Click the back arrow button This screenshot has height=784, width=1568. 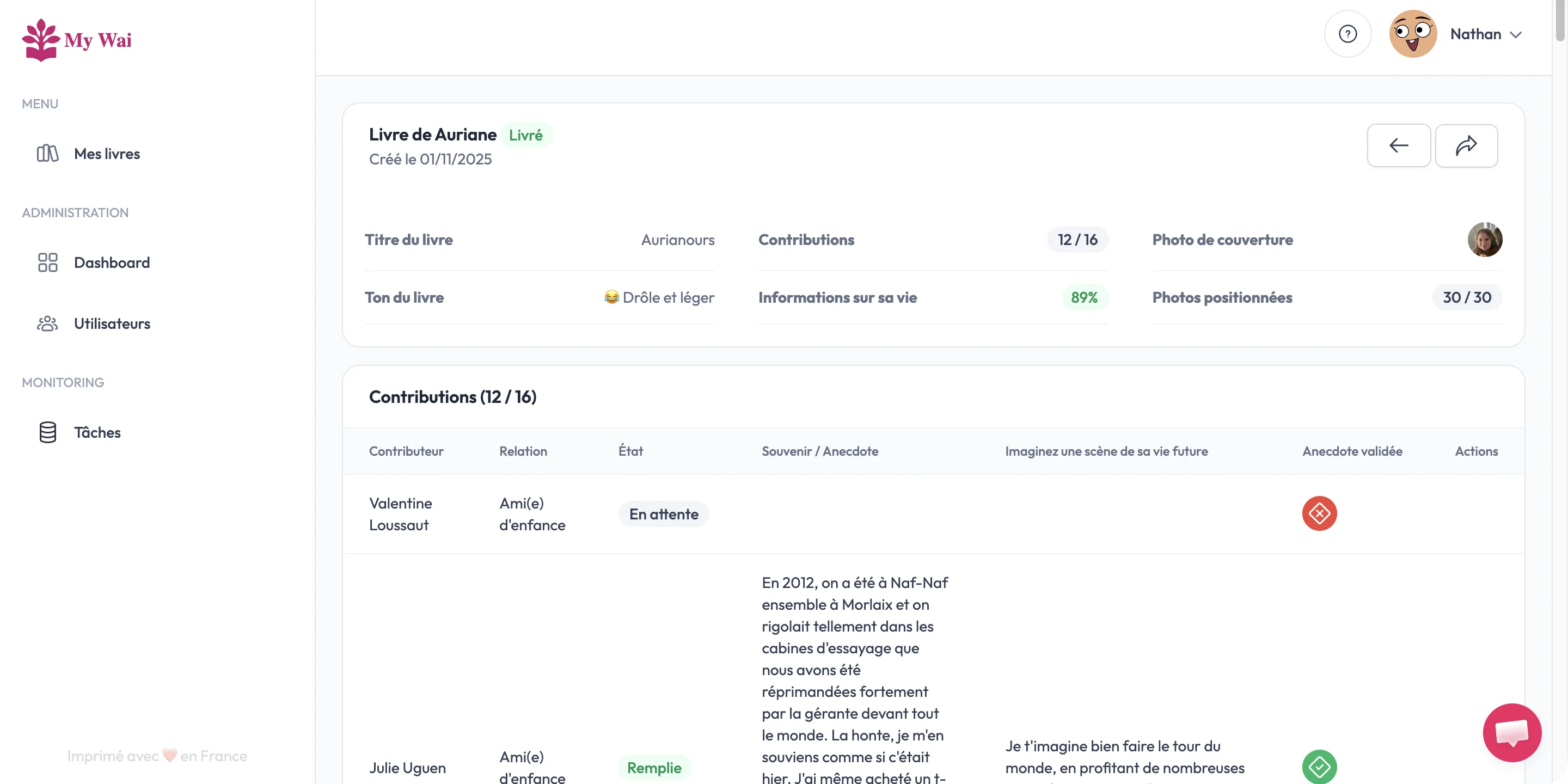tap(1398, 145)
